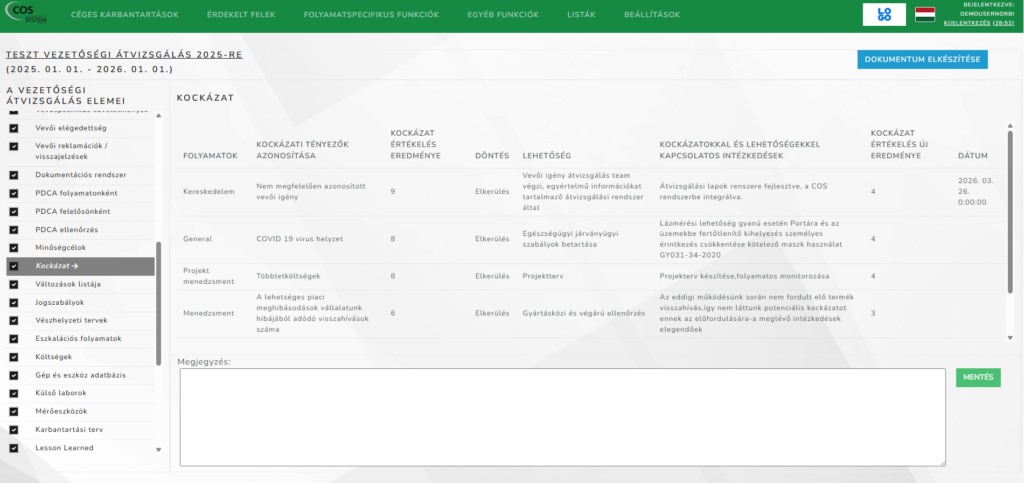Click the risk table vertical scrollbar
This screenshot has height=483, width=1024.
pos(1010,200)
